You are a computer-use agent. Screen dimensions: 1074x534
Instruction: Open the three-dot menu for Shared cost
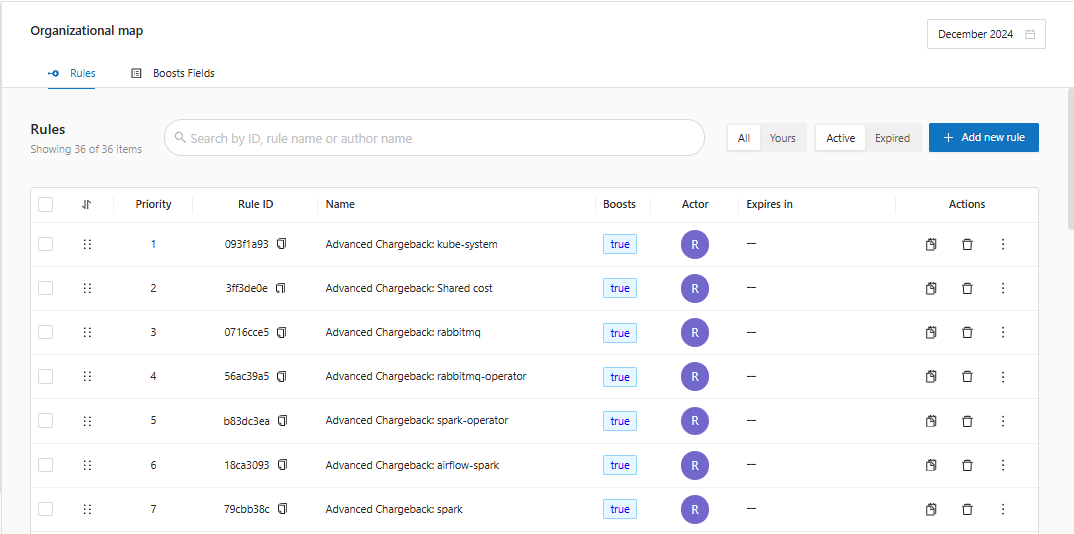click(x=1003, y=289)
